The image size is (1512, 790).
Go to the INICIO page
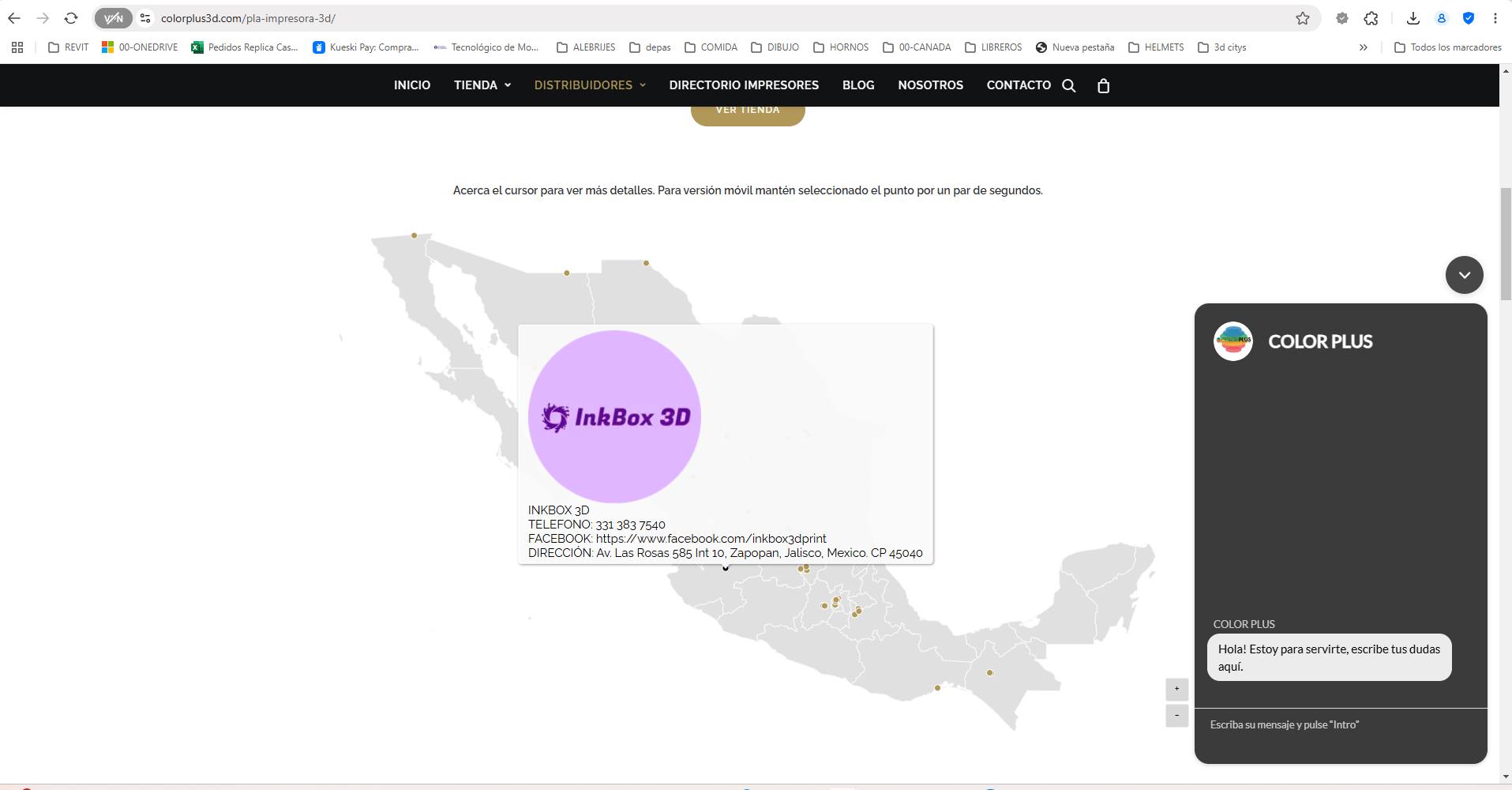(412, 85)
